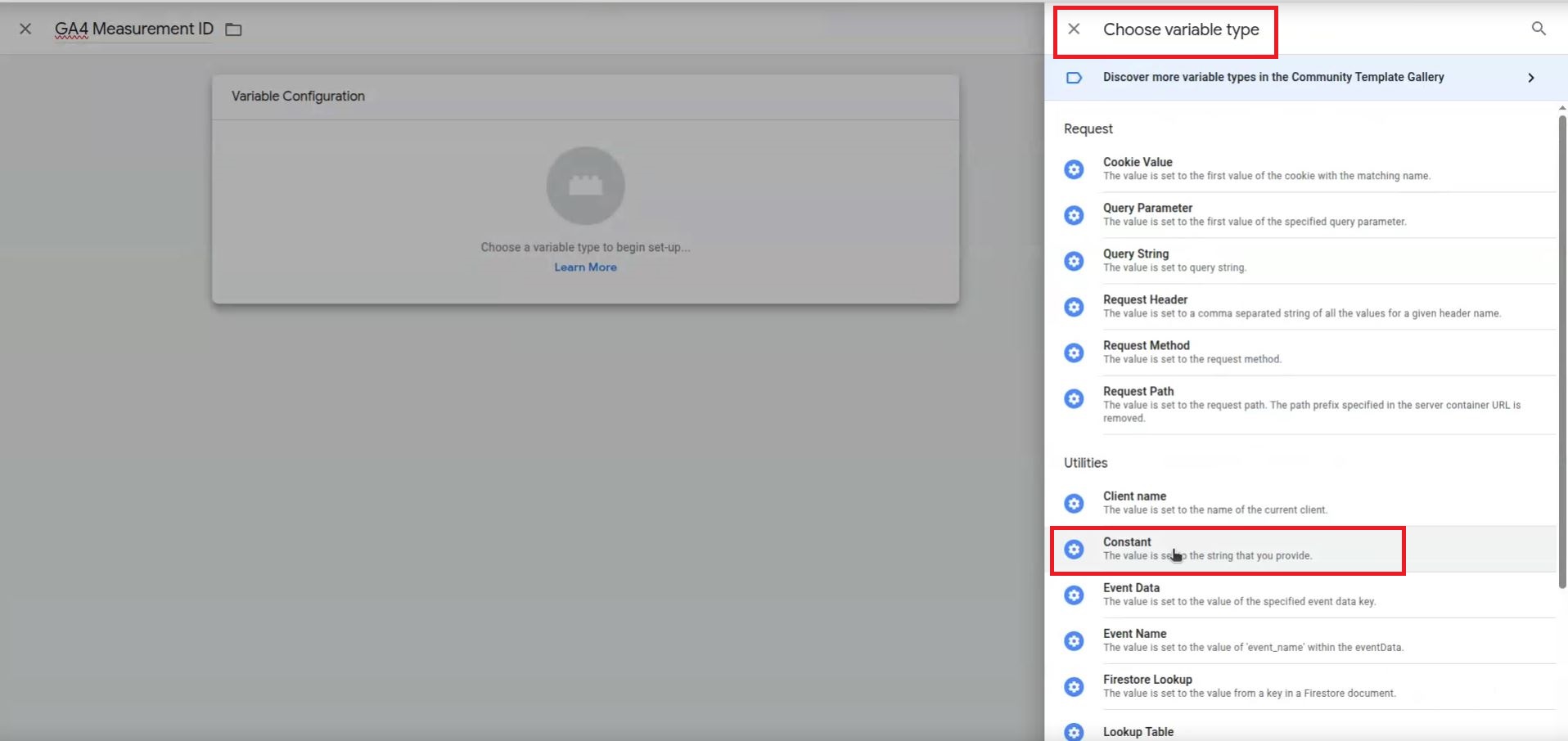Pick the Query String variable type
This screenshot has width=1568, height=741.
point(1309,261)
